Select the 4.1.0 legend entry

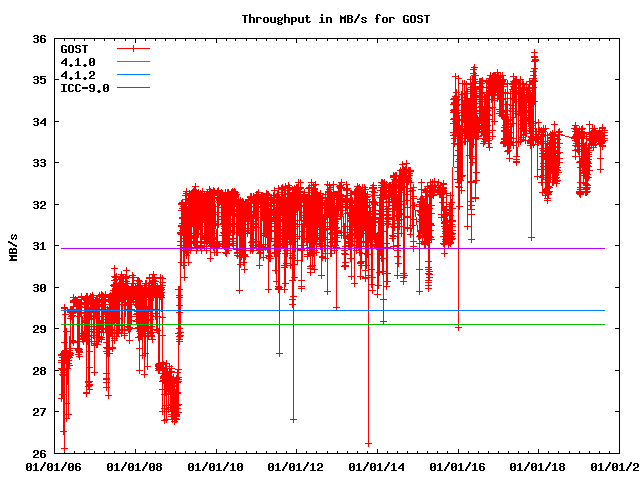click(77, 62)
